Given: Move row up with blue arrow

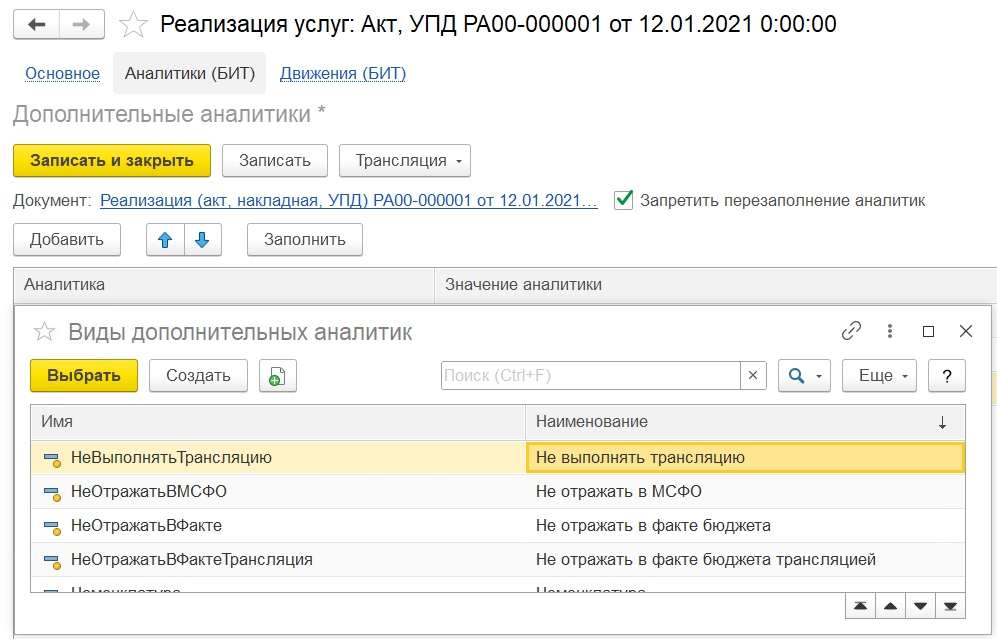Looking at the screenshot, I should pyautogui.click(x=165, y=240).
